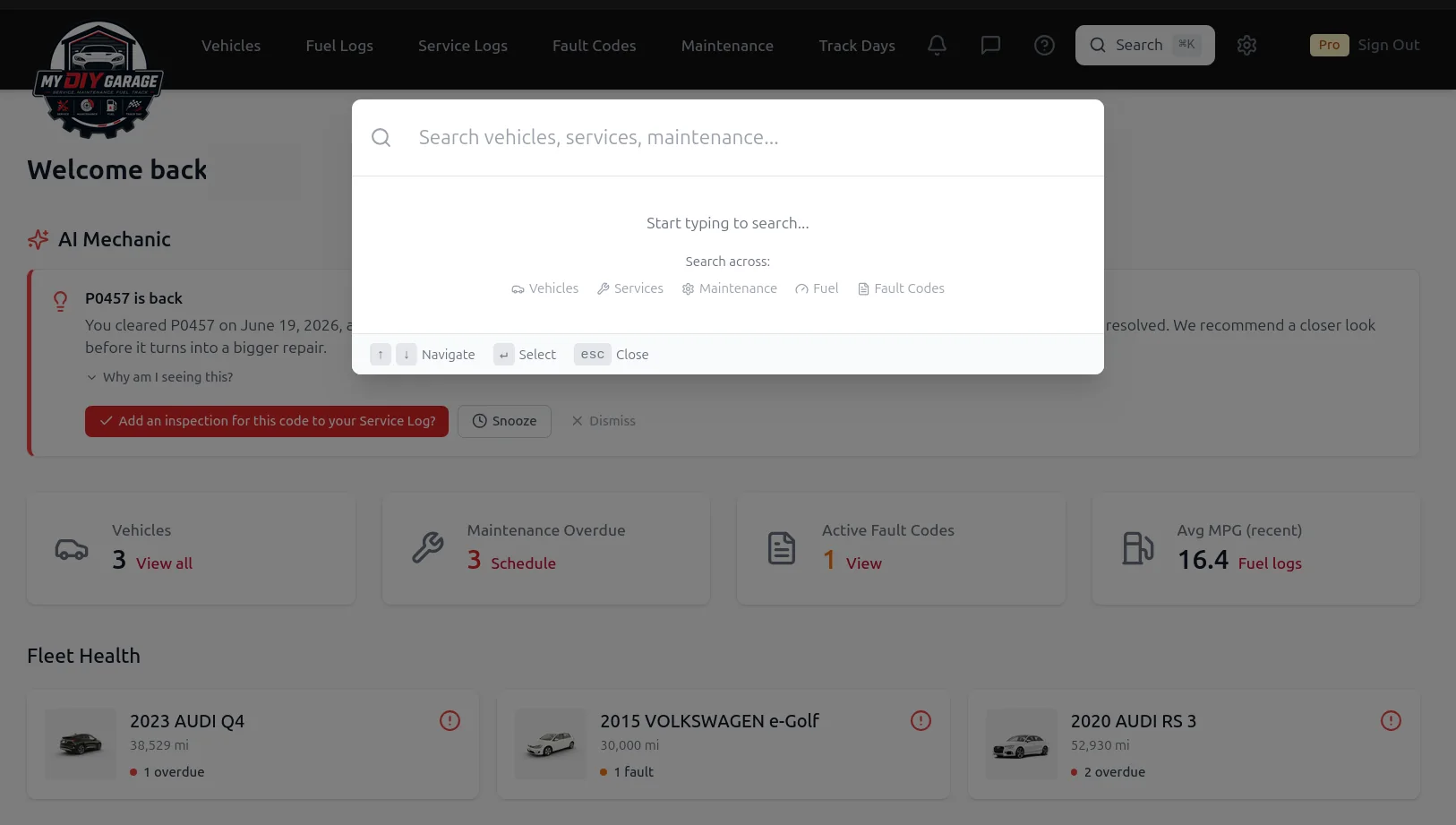Open the chat message icon
Screen dimensions: 1456x825
pyautogui.click(x=990, y=45)
